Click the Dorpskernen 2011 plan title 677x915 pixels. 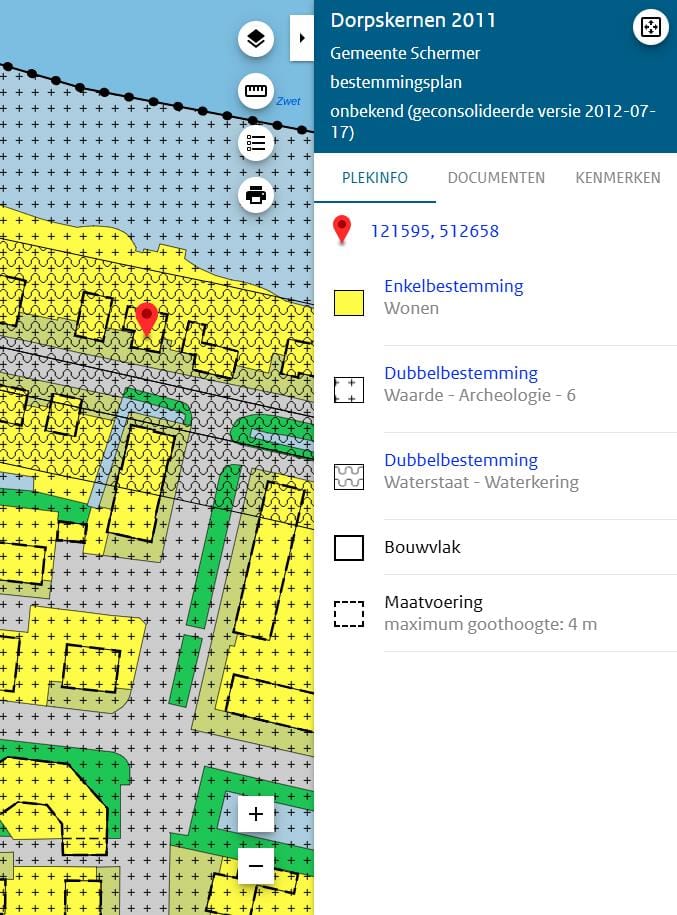pos(413,21)
